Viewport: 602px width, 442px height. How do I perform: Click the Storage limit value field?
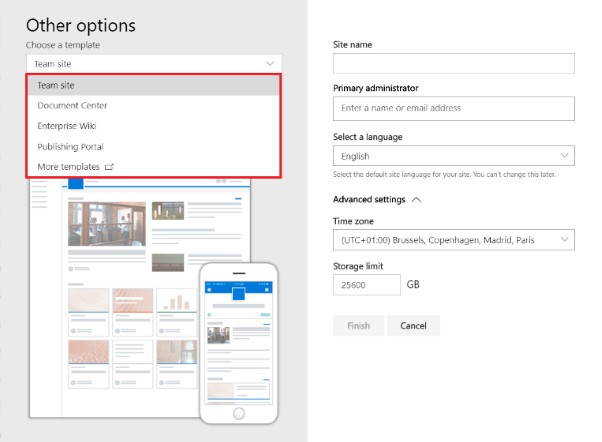[x=367, y=285]
